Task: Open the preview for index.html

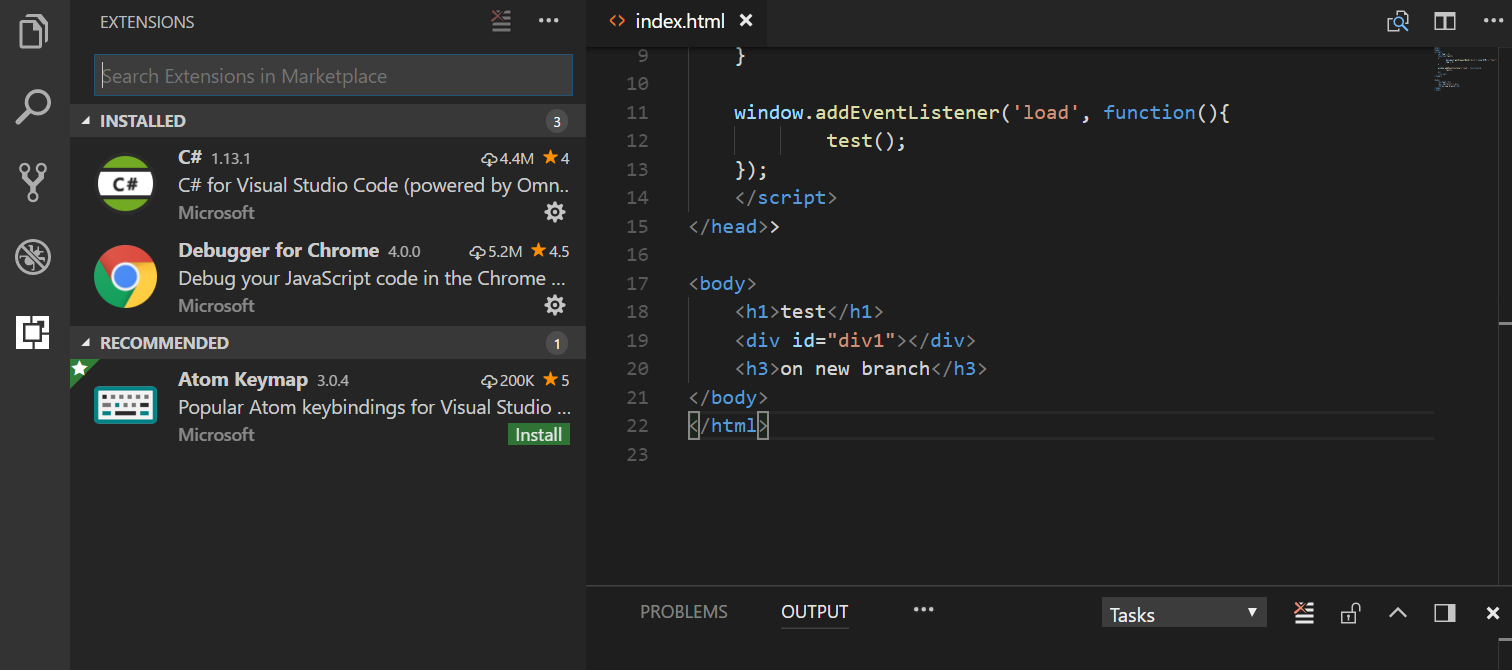Action: coord(1397,21)
